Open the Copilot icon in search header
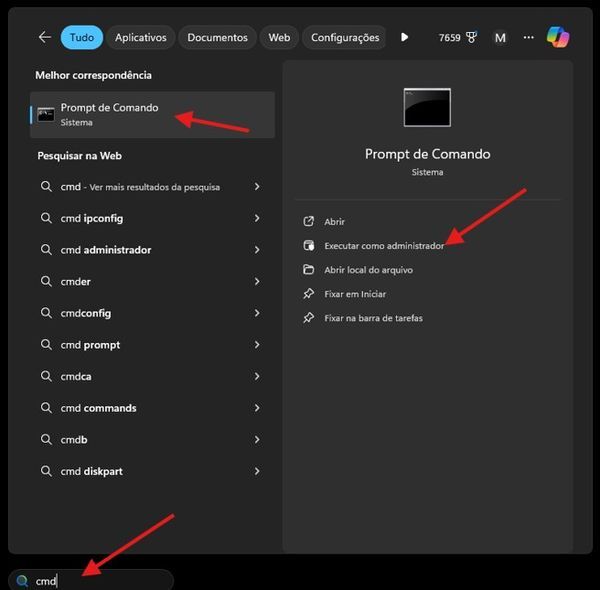The height and width of the screenshot is (590, 600). tap(558, 37)
